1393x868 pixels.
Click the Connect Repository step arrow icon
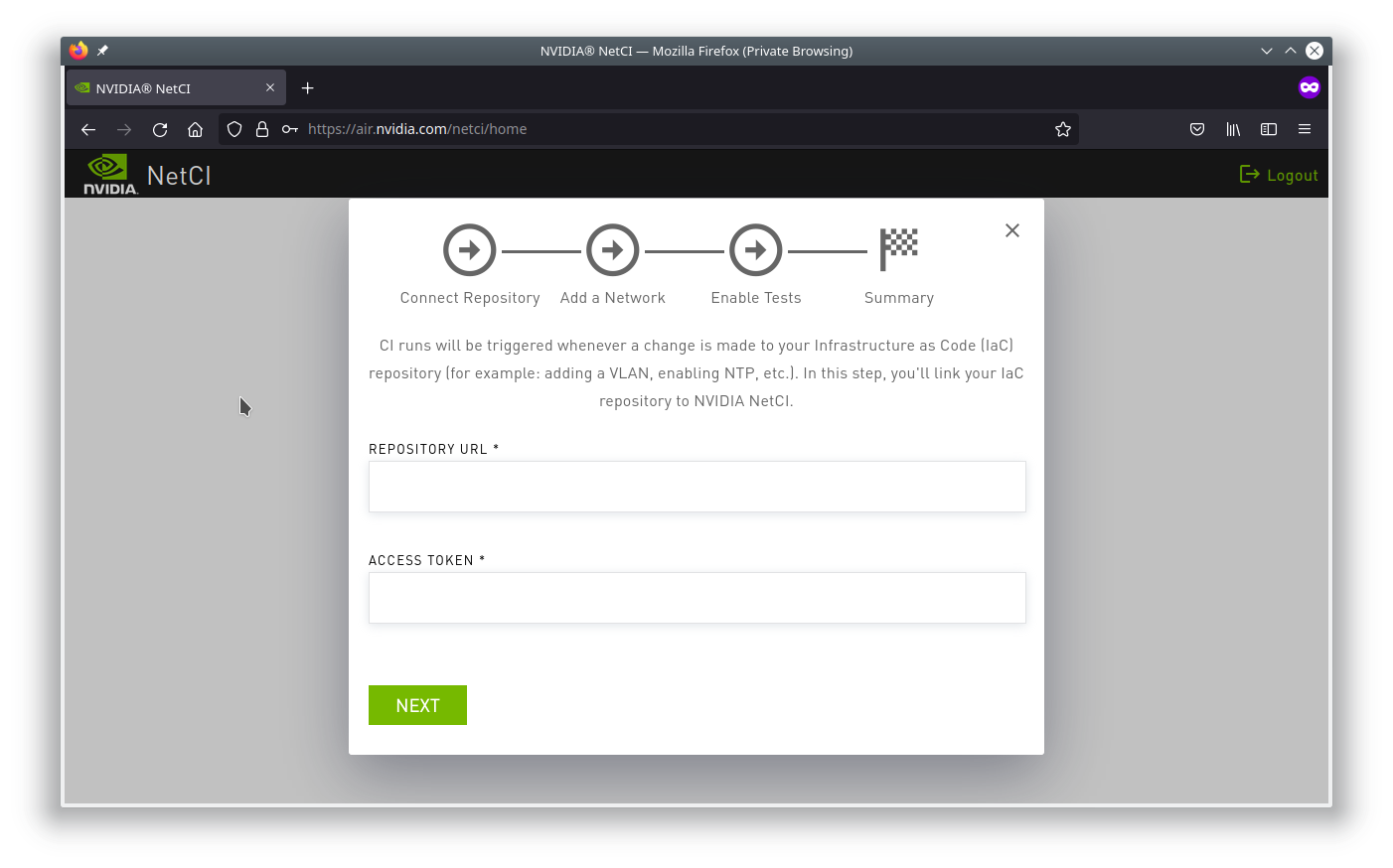pos(469,250)
